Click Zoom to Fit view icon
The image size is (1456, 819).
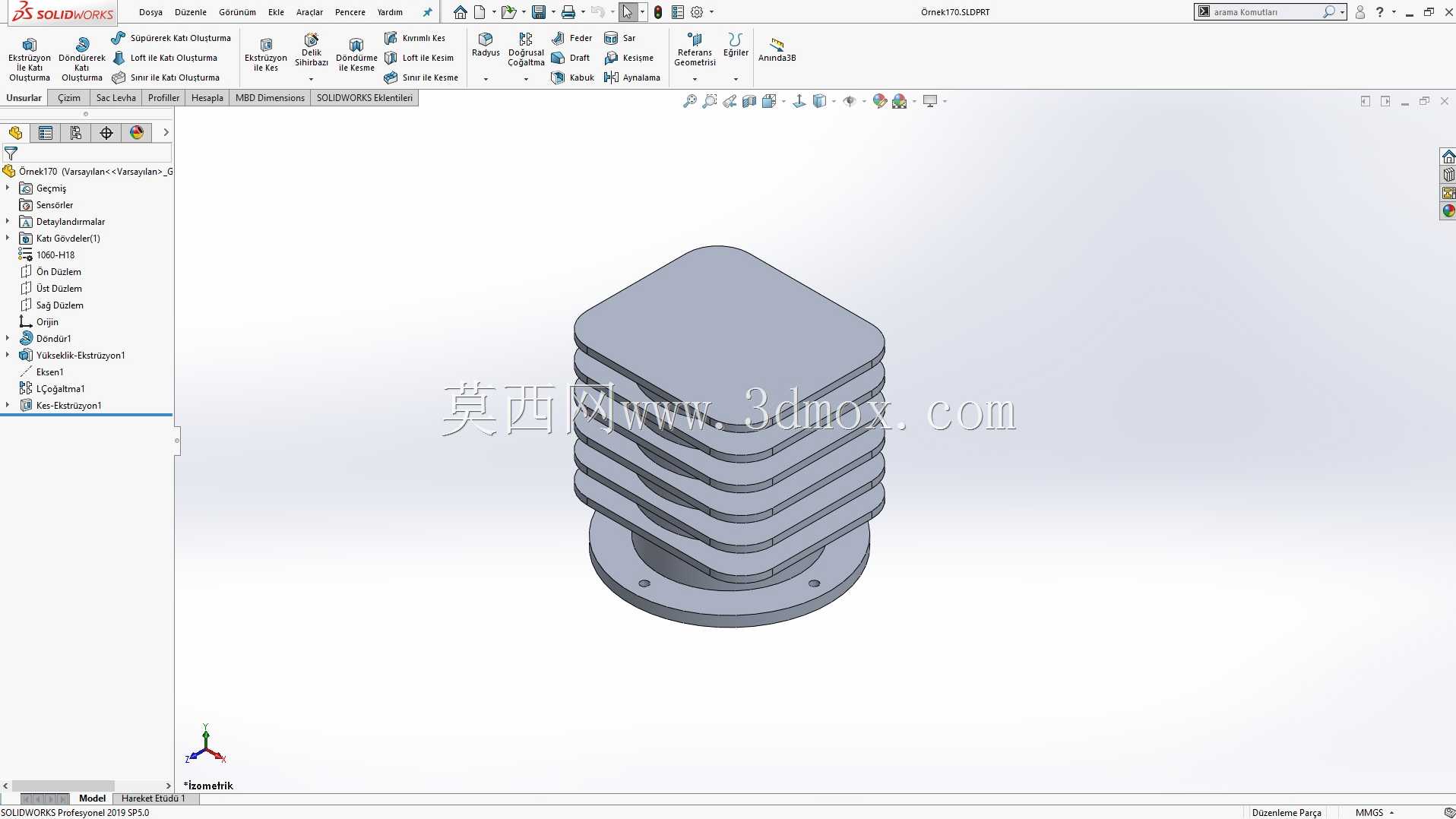click(690, 101)
